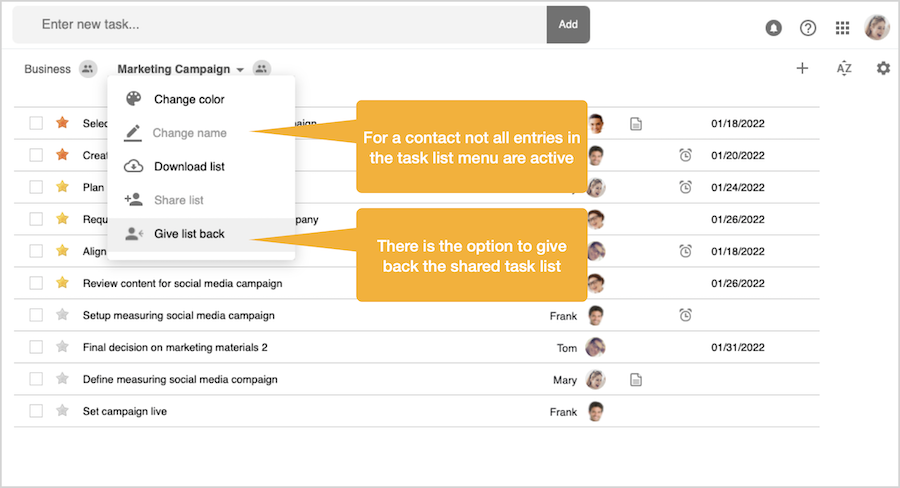The width and height of the screenshot is (900, 488).
Task: Choose Download list in the menu
Action: (x=189, y=166)
